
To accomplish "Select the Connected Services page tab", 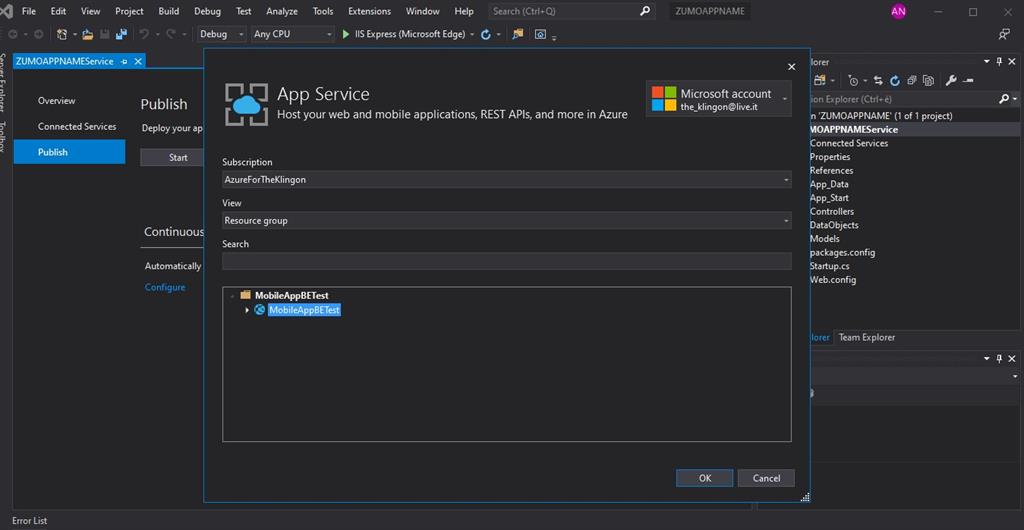I will tap(77, 127).
